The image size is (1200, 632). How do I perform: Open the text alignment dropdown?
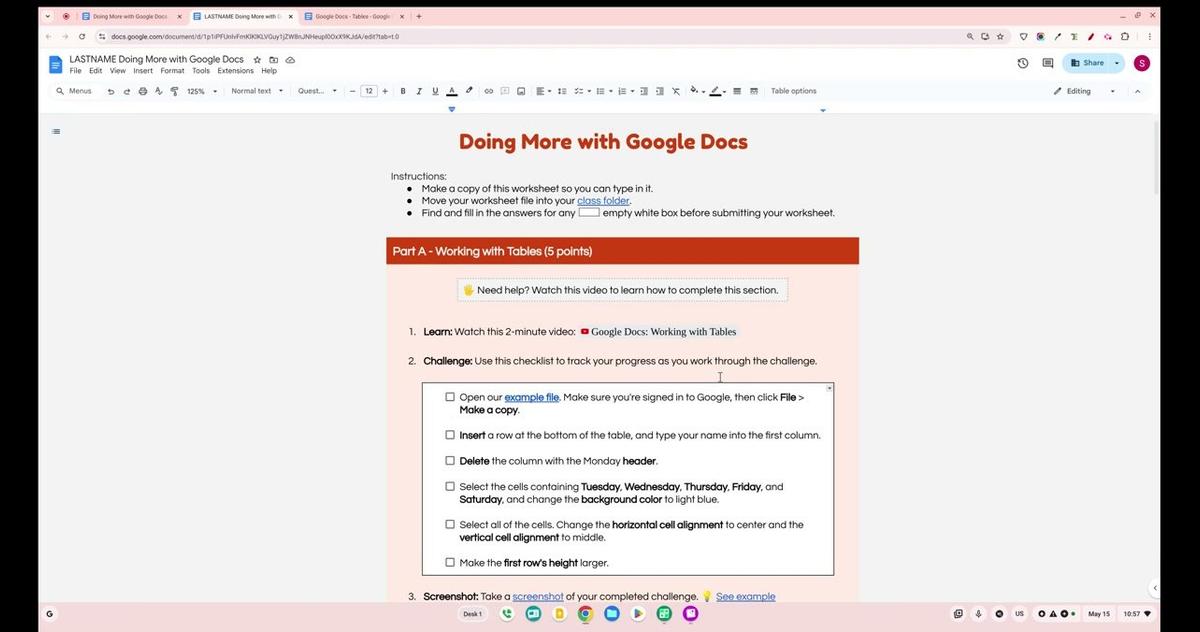point(543,91)
